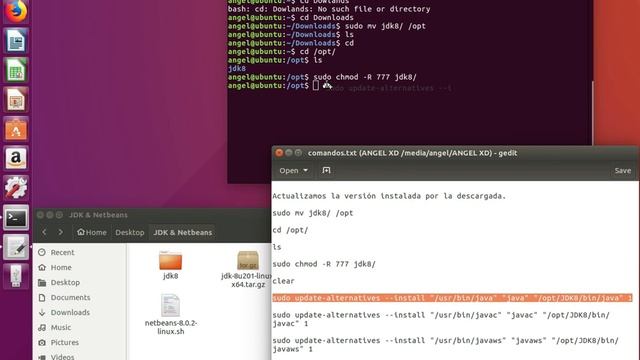
Task: Open LibreOffice Impress from the dock
Action: click(x=16, y=100)
